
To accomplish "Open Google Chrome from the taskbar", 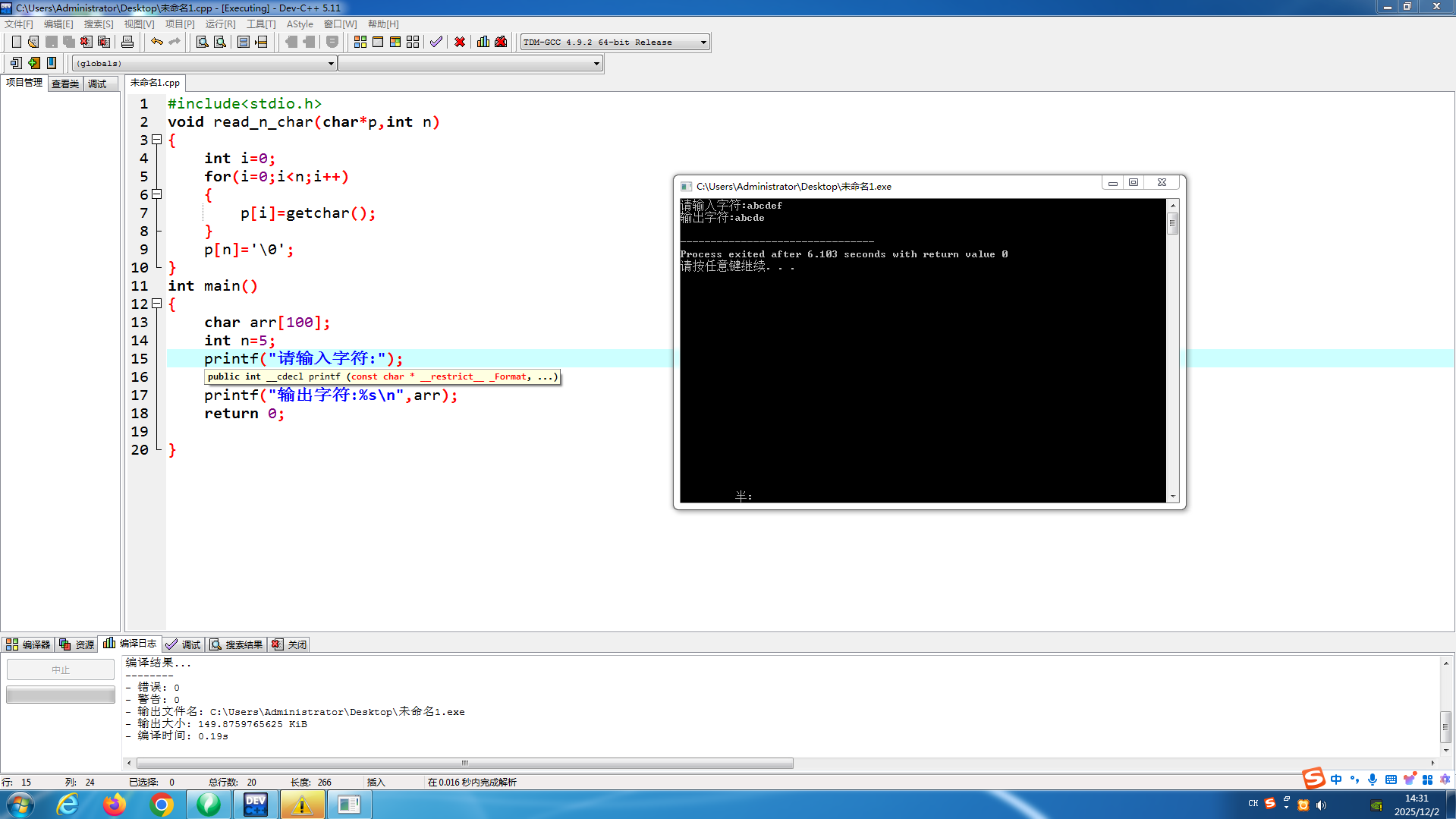I will [x=161, y=805].
